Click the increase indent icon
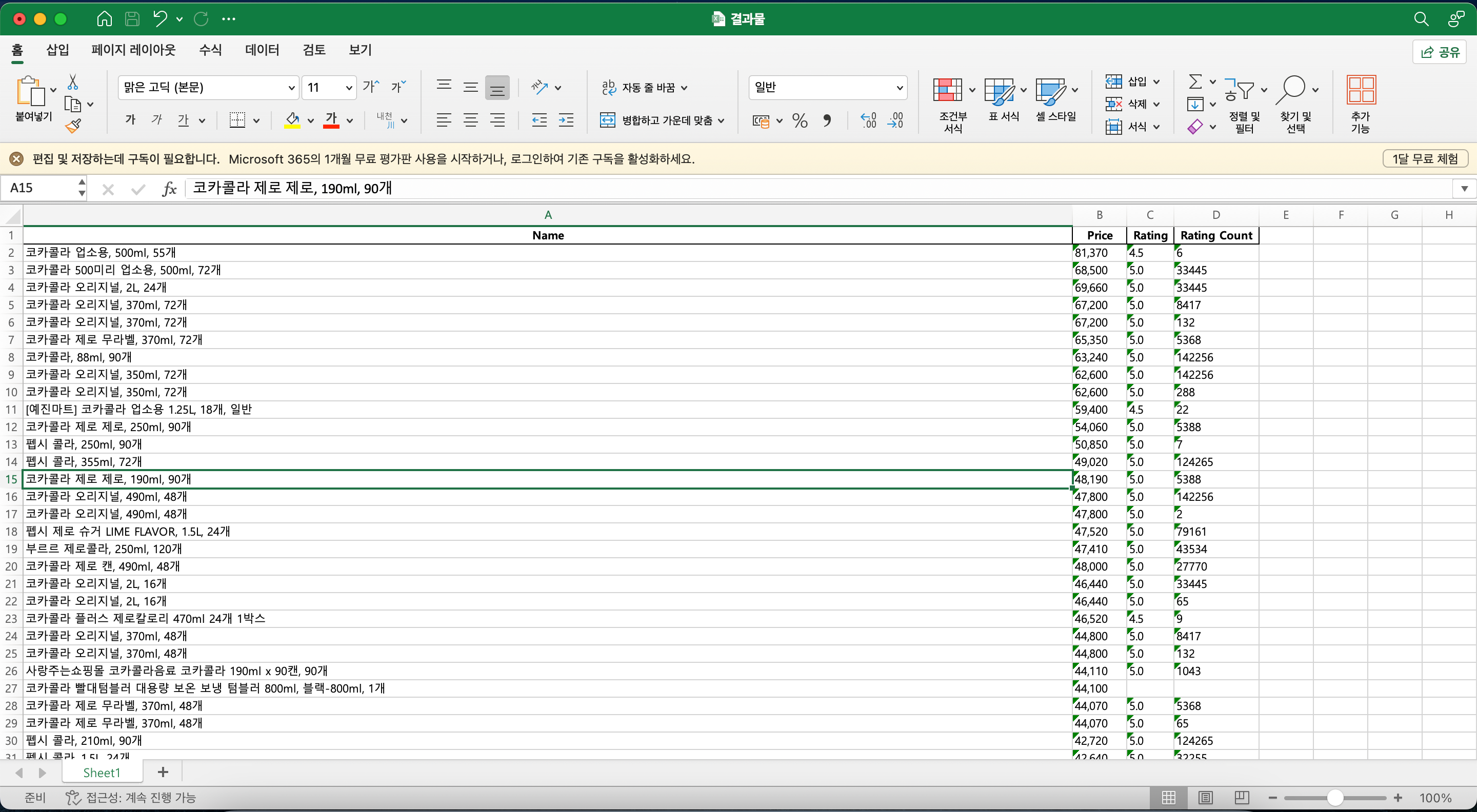 pos(566,120)
